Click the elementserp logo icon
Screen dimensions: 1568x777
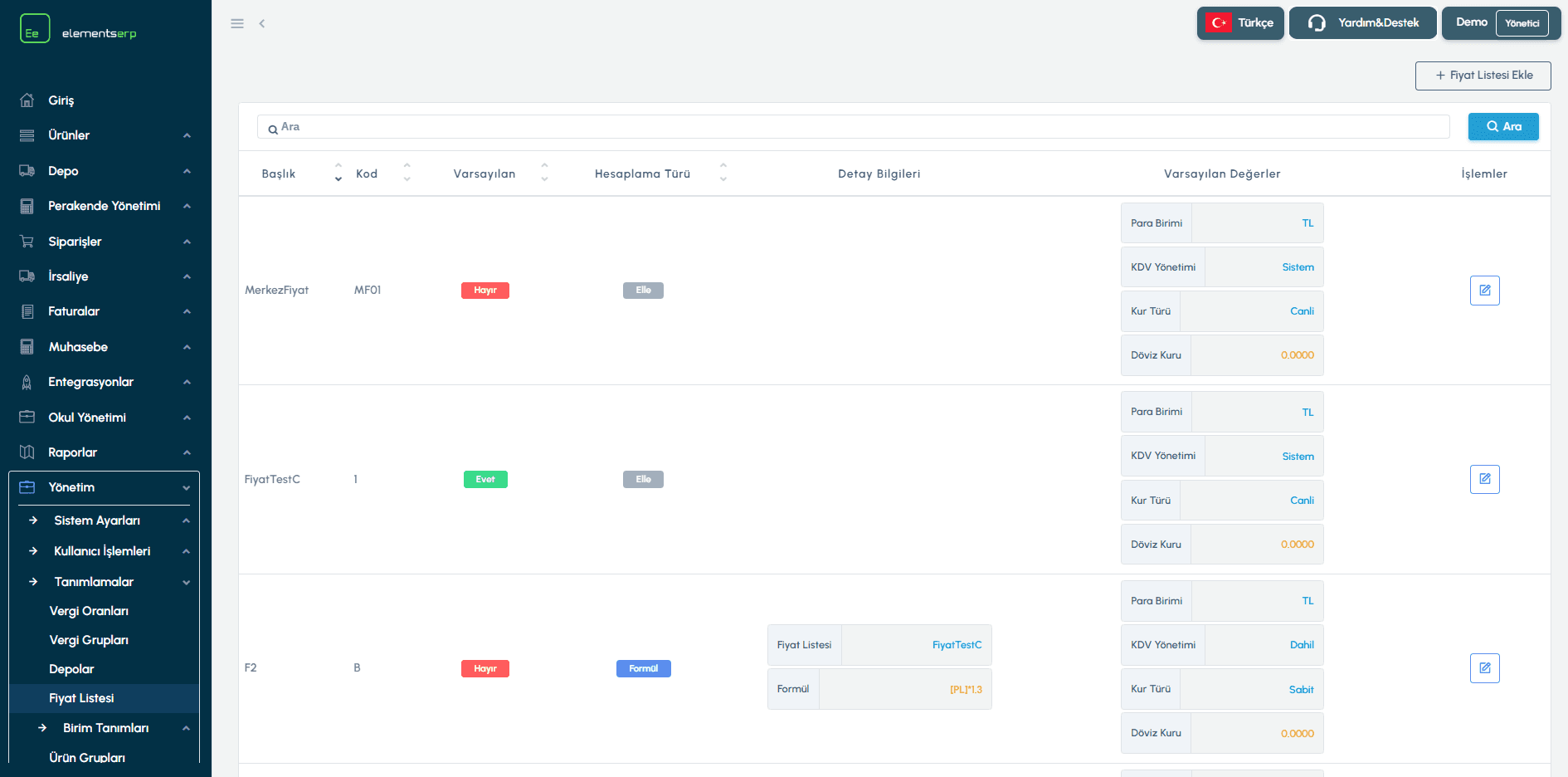pos(35,28)
